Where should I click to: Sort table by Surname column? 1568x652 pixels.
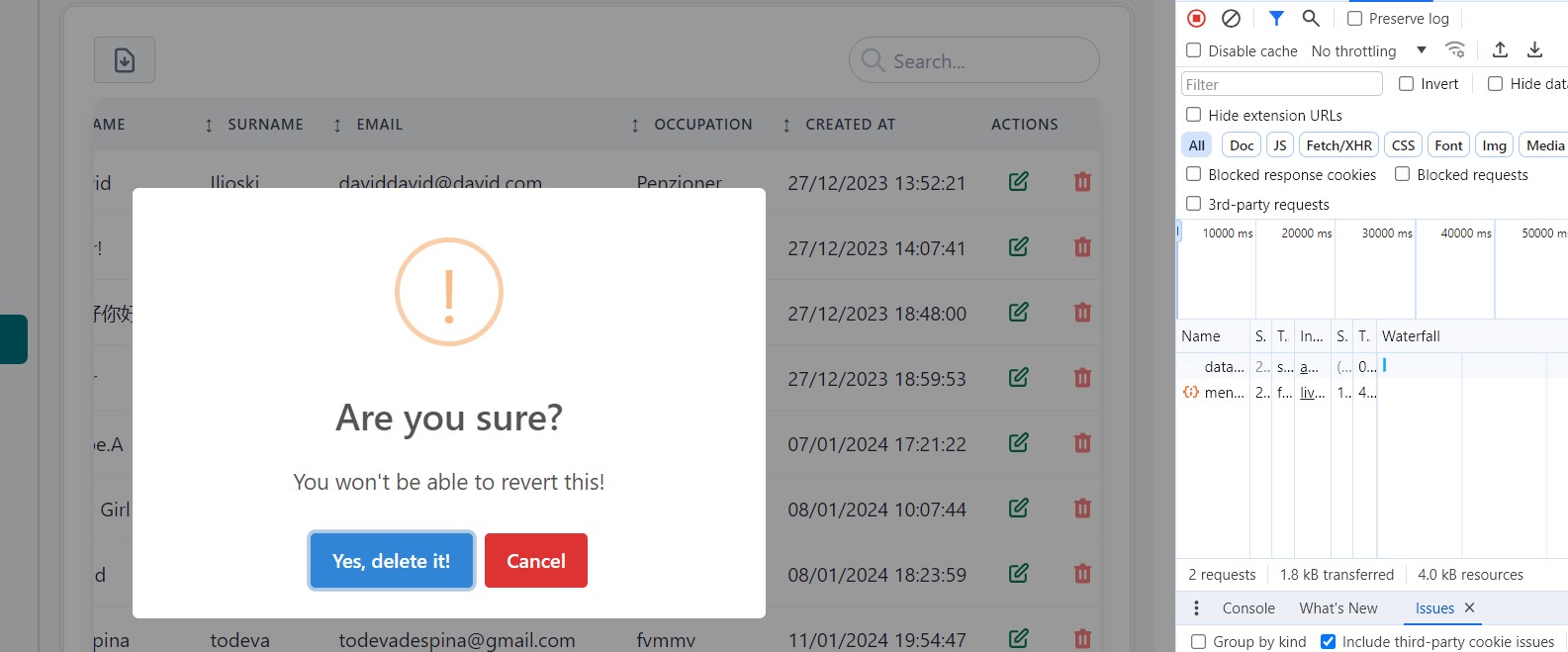click(264, 125)
